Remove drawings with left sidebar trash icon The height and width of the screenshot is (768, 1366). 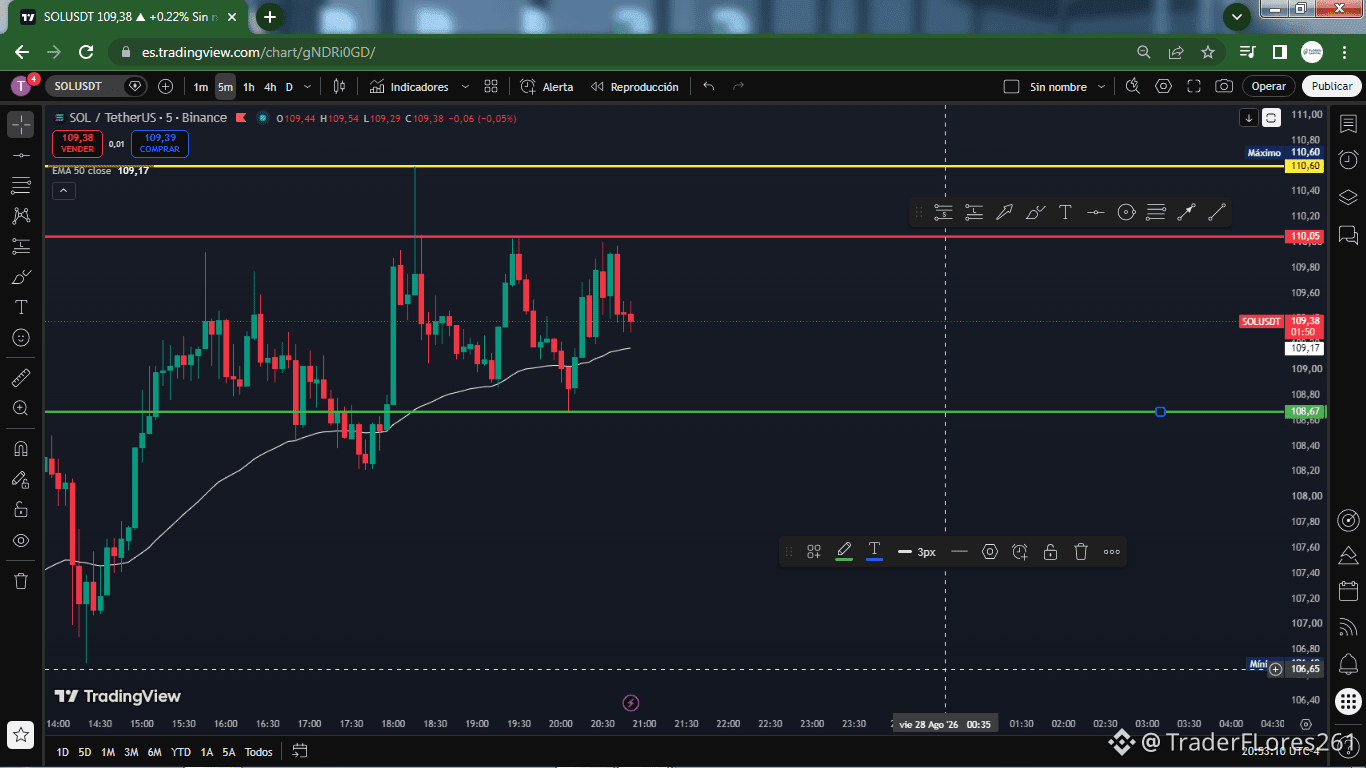(20, 581)
